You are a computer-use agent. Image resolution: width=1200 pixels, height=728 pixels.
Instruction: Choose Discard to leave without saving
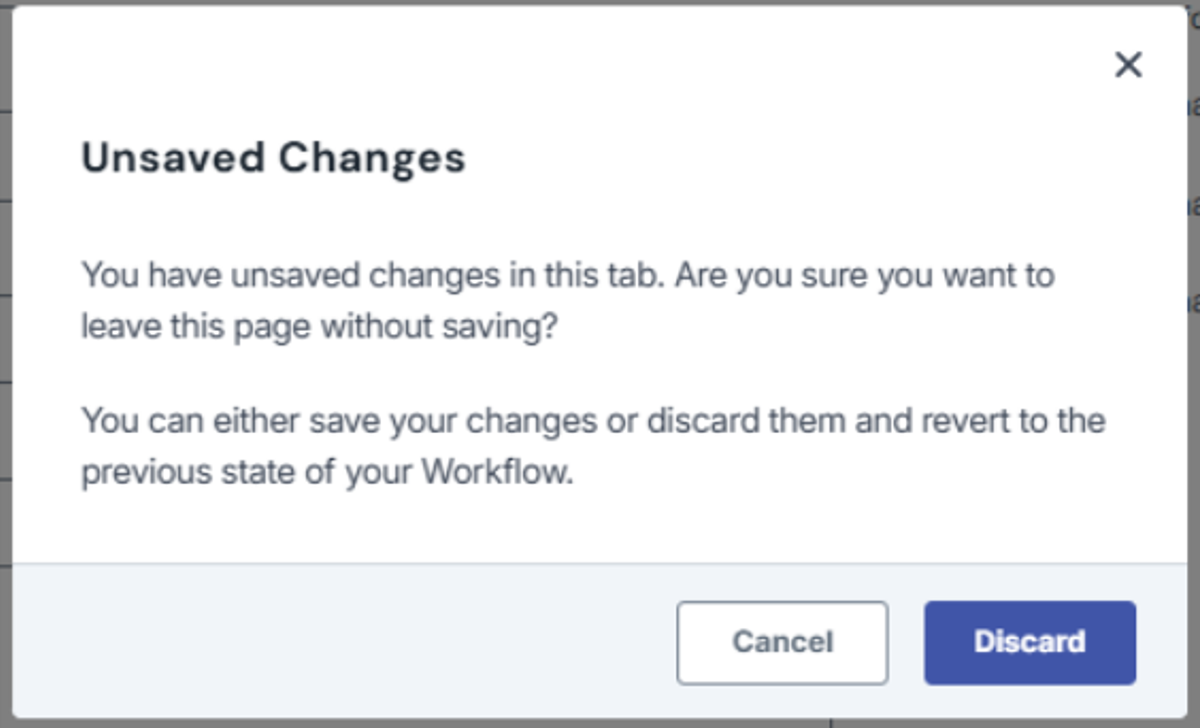(x=1030, y=643)
